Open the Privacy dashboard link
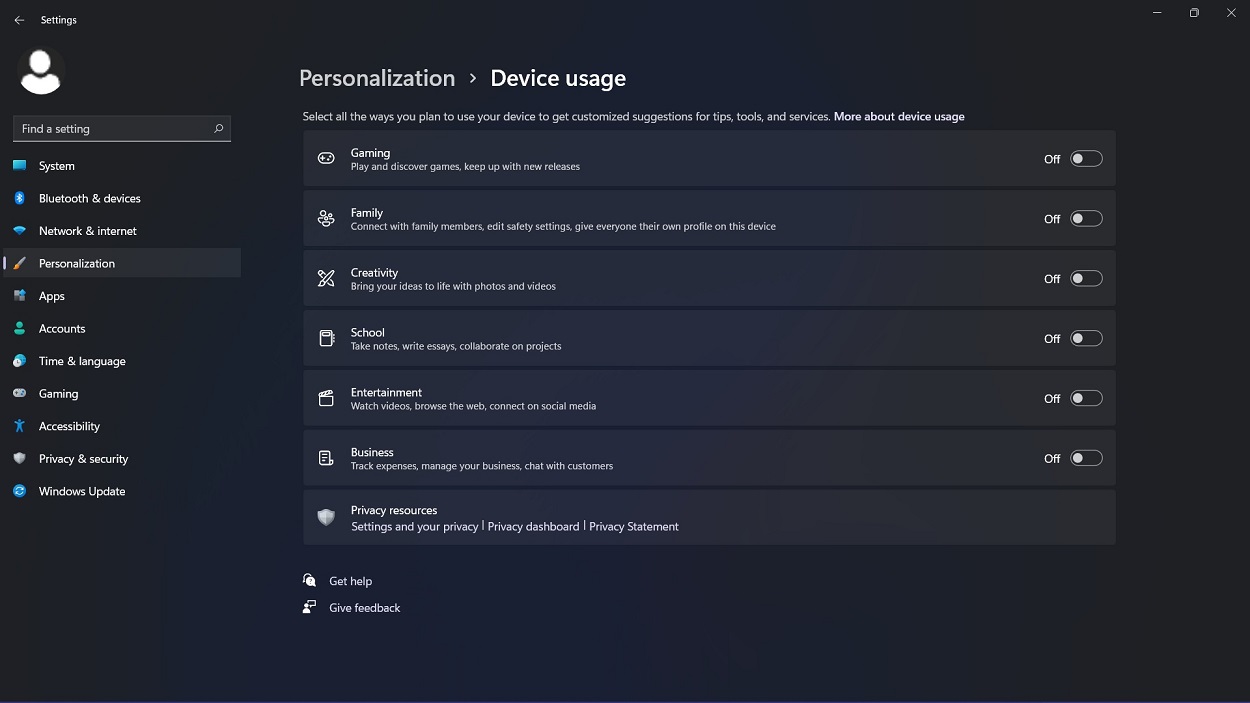The height and width of the screenshot is (703, 1250). point(533,526)
